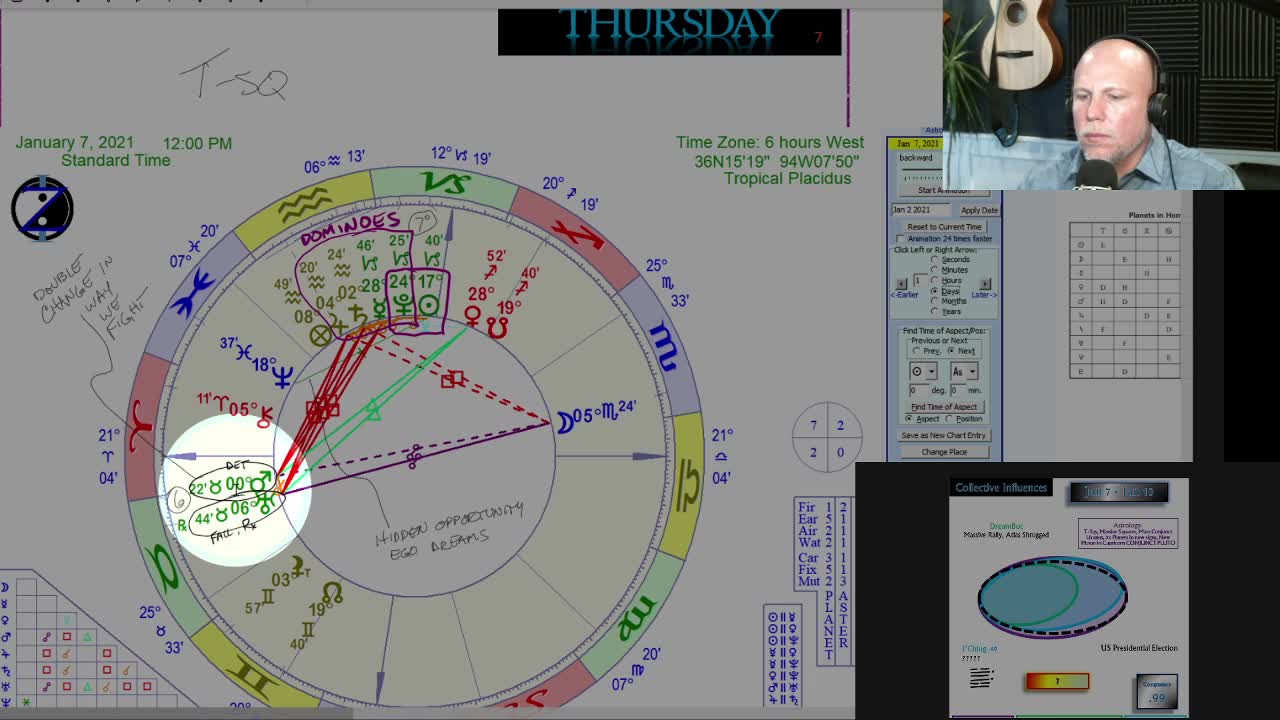Enable Animation 24 times faster checkbox

900,239
